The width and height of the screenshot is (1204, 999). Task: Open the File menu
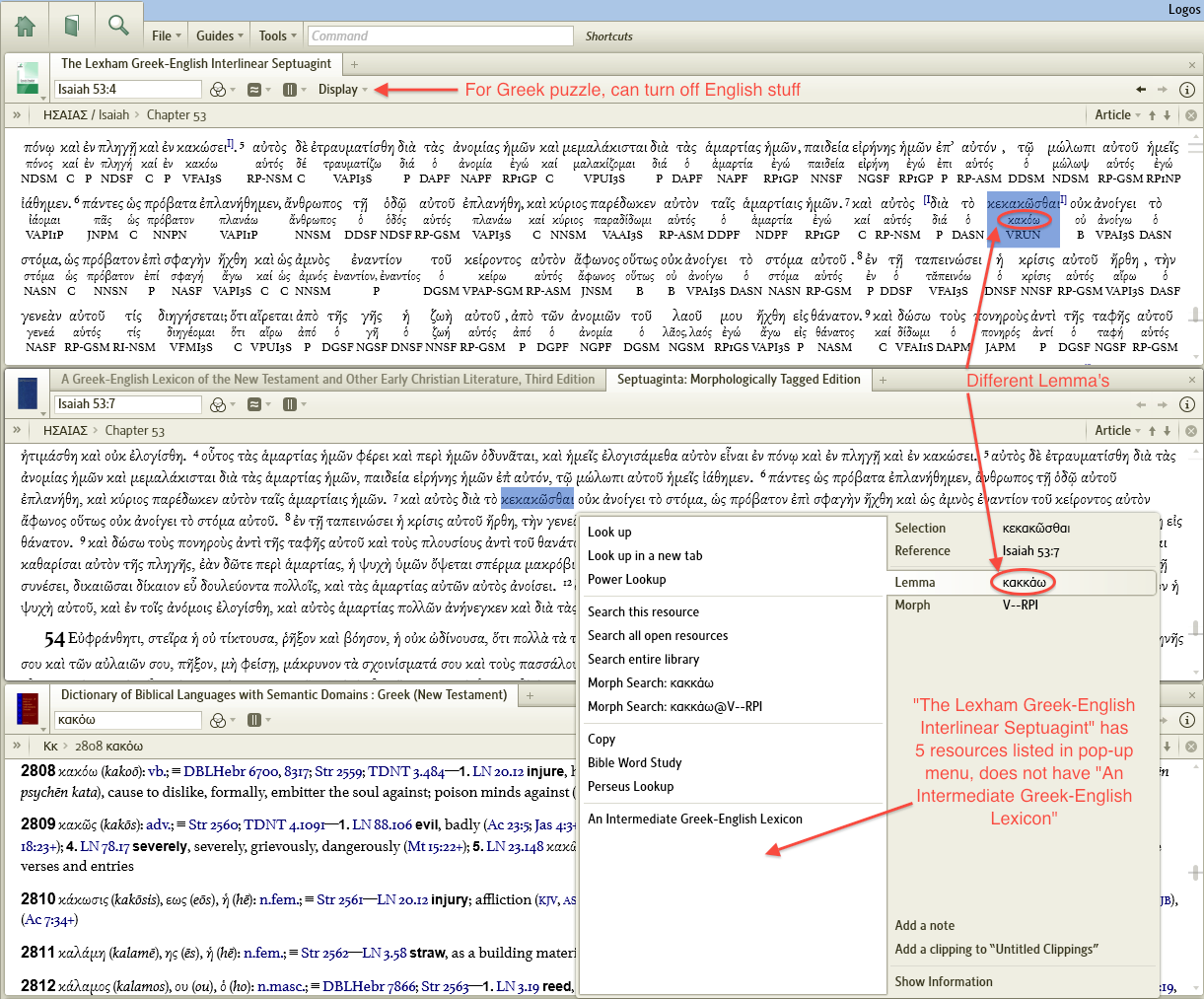[167, 36]
